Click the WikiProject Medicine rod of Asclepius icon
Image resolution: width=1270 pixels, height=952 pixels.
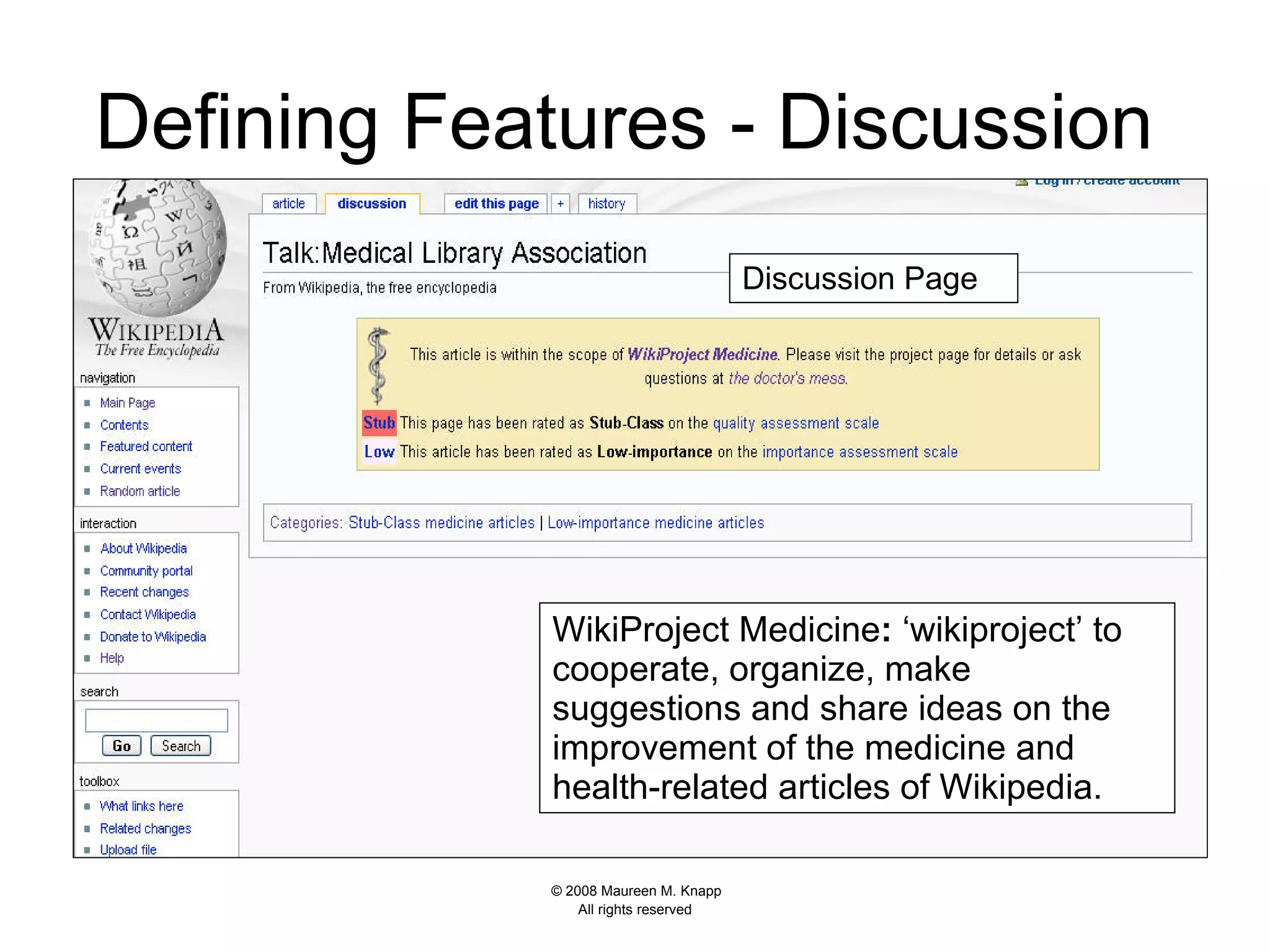[x=378, y=366]
